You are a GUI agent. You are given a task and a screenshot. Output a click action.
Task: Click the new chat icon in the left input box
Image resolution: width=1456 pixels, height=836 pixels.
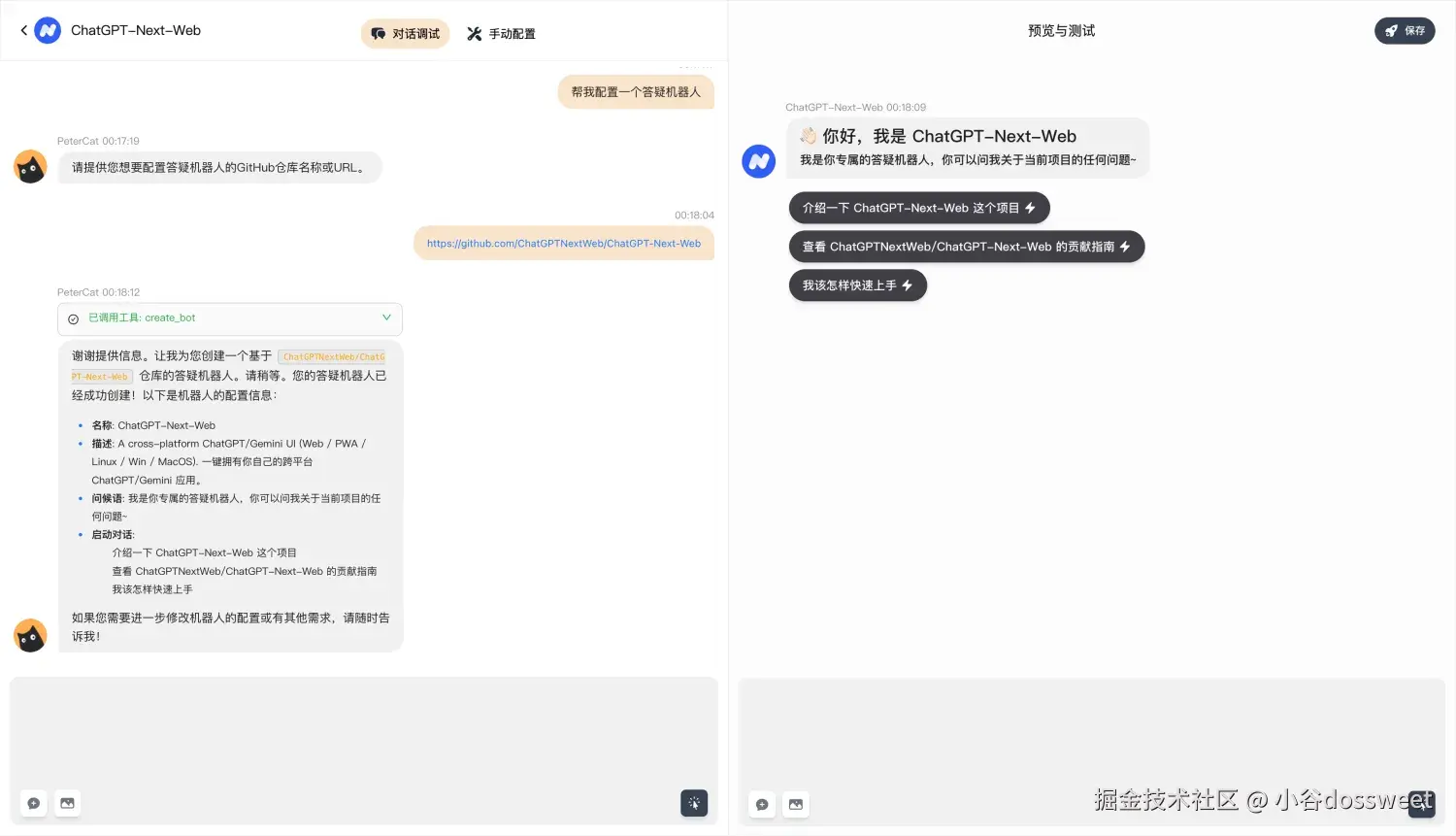[x=34, y=803]
